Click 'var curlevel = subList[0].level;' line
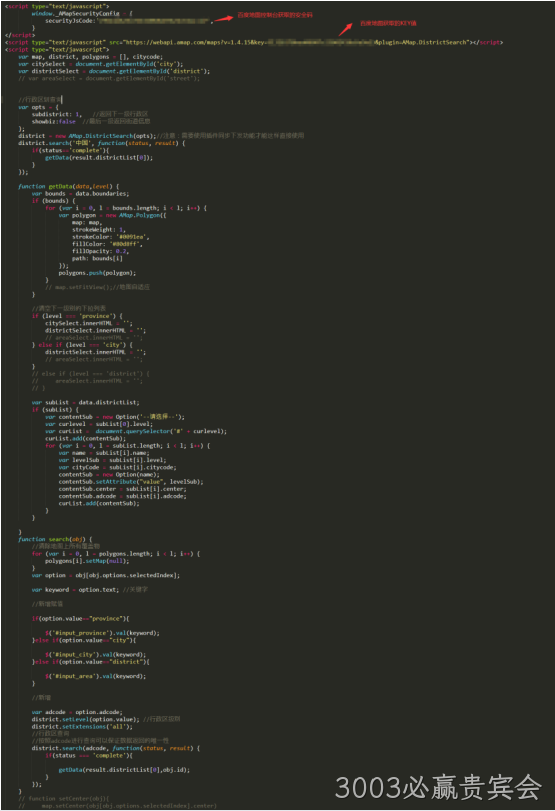Viewport: 555px width, 811px height. (99, 424)
